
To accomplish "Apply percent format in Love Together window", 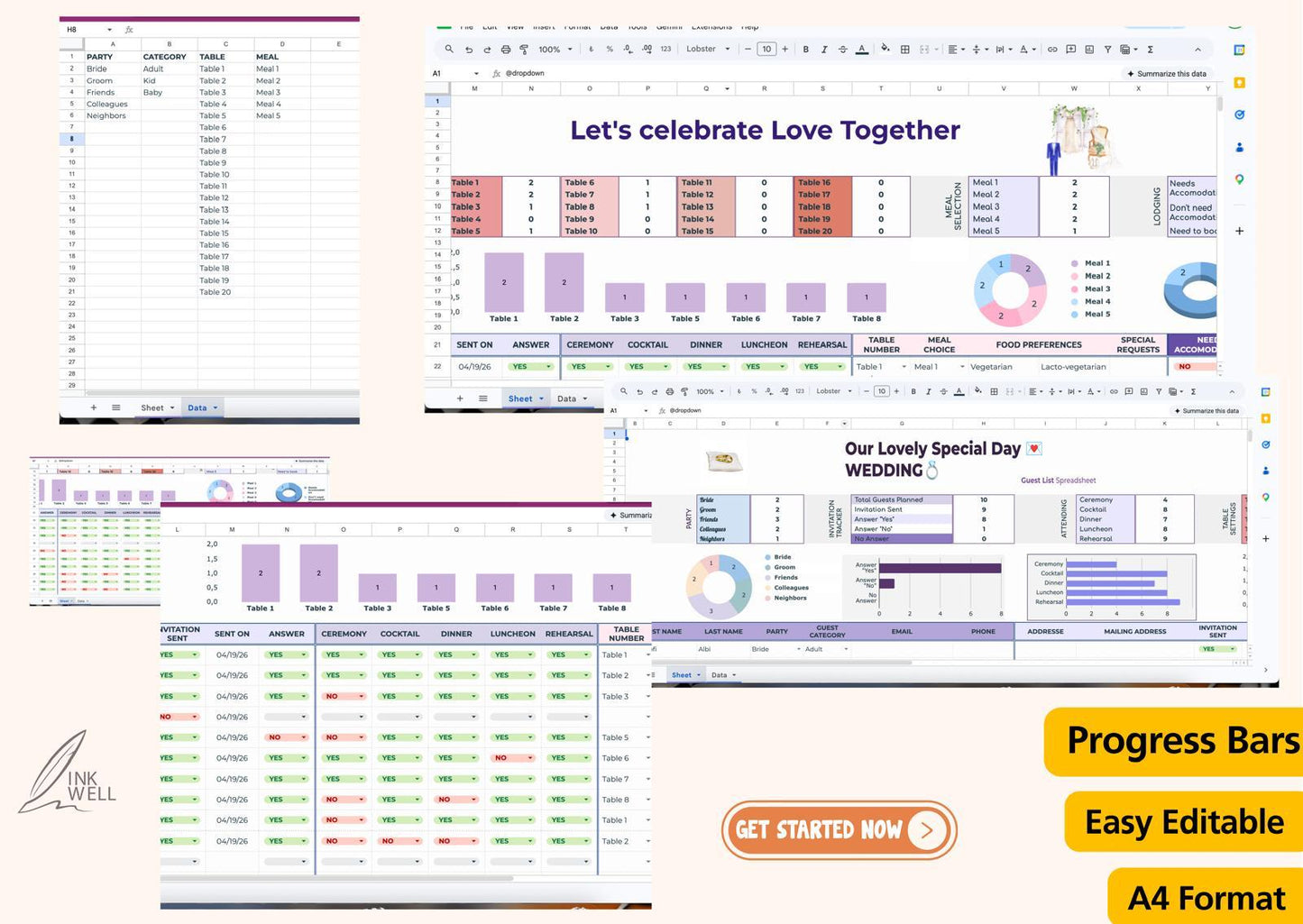I will tap(610, 50).
